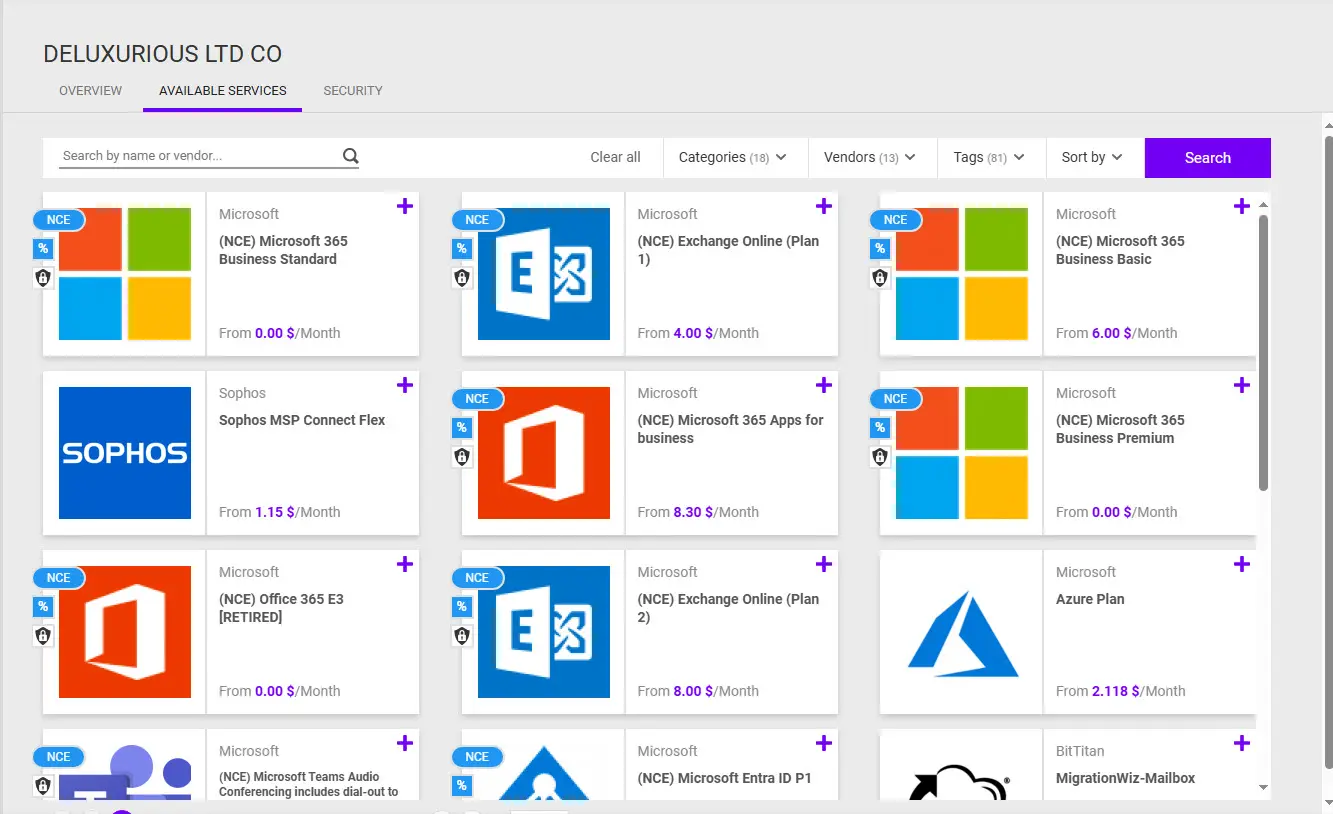1333x814 pixels.
Task: Open Azure Plan service title
Action: [1090, 599]
